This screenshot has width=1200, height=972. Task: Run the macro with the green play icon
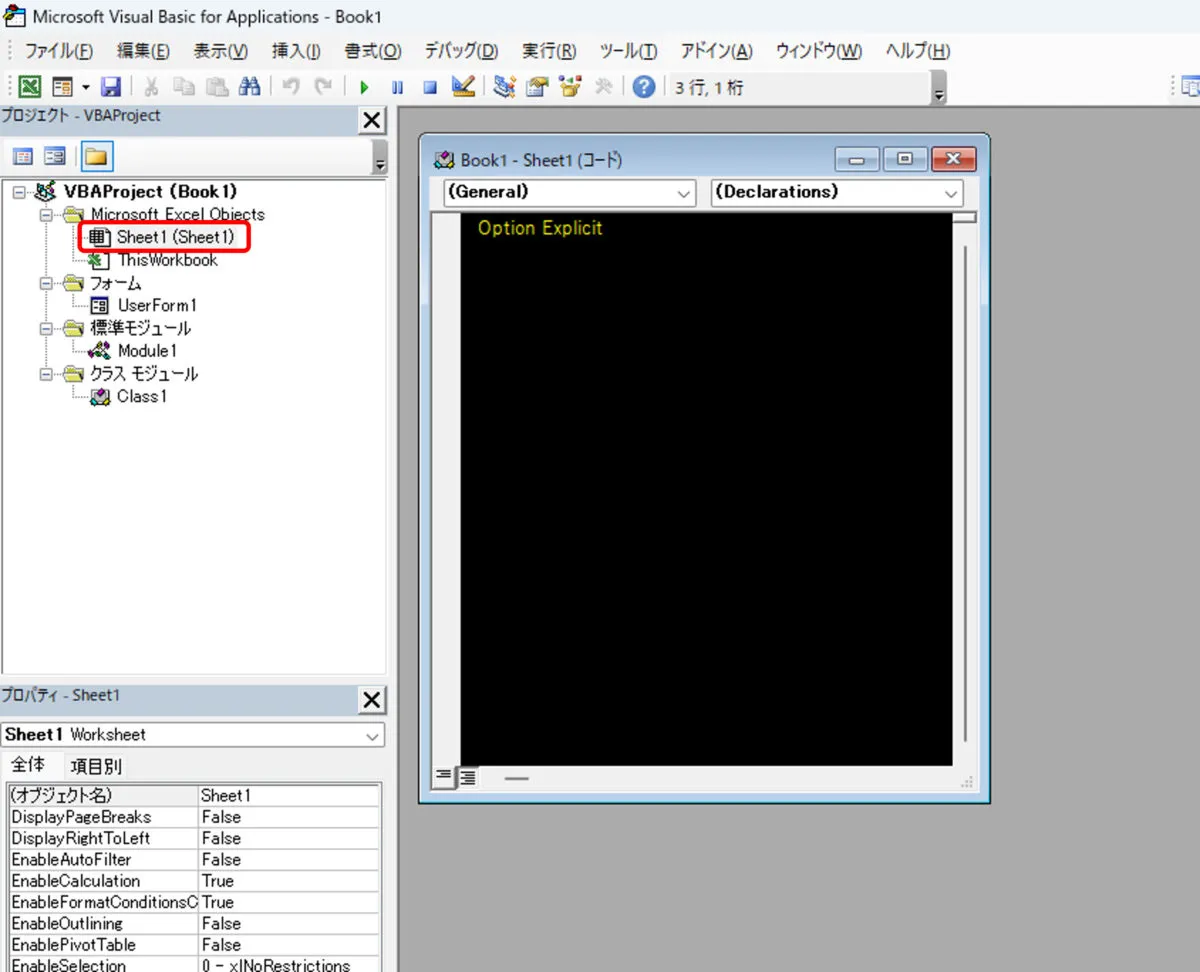[365, 87]
